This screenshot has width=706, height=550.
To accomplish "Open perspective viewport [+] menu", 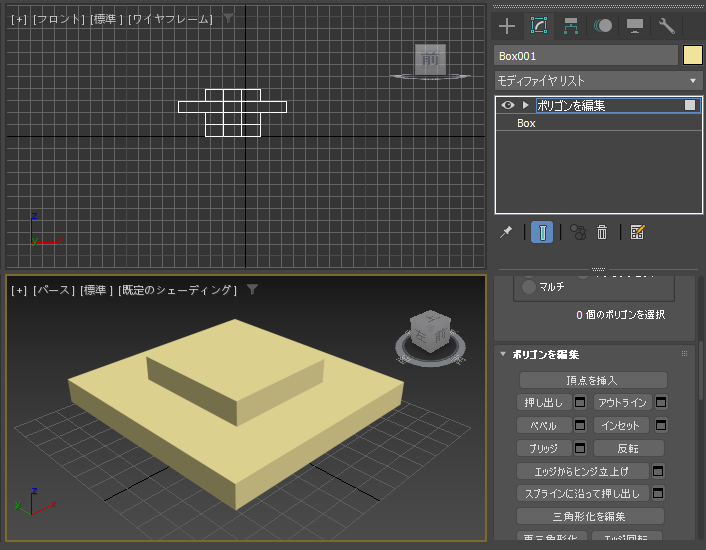I will coord(19,290).
